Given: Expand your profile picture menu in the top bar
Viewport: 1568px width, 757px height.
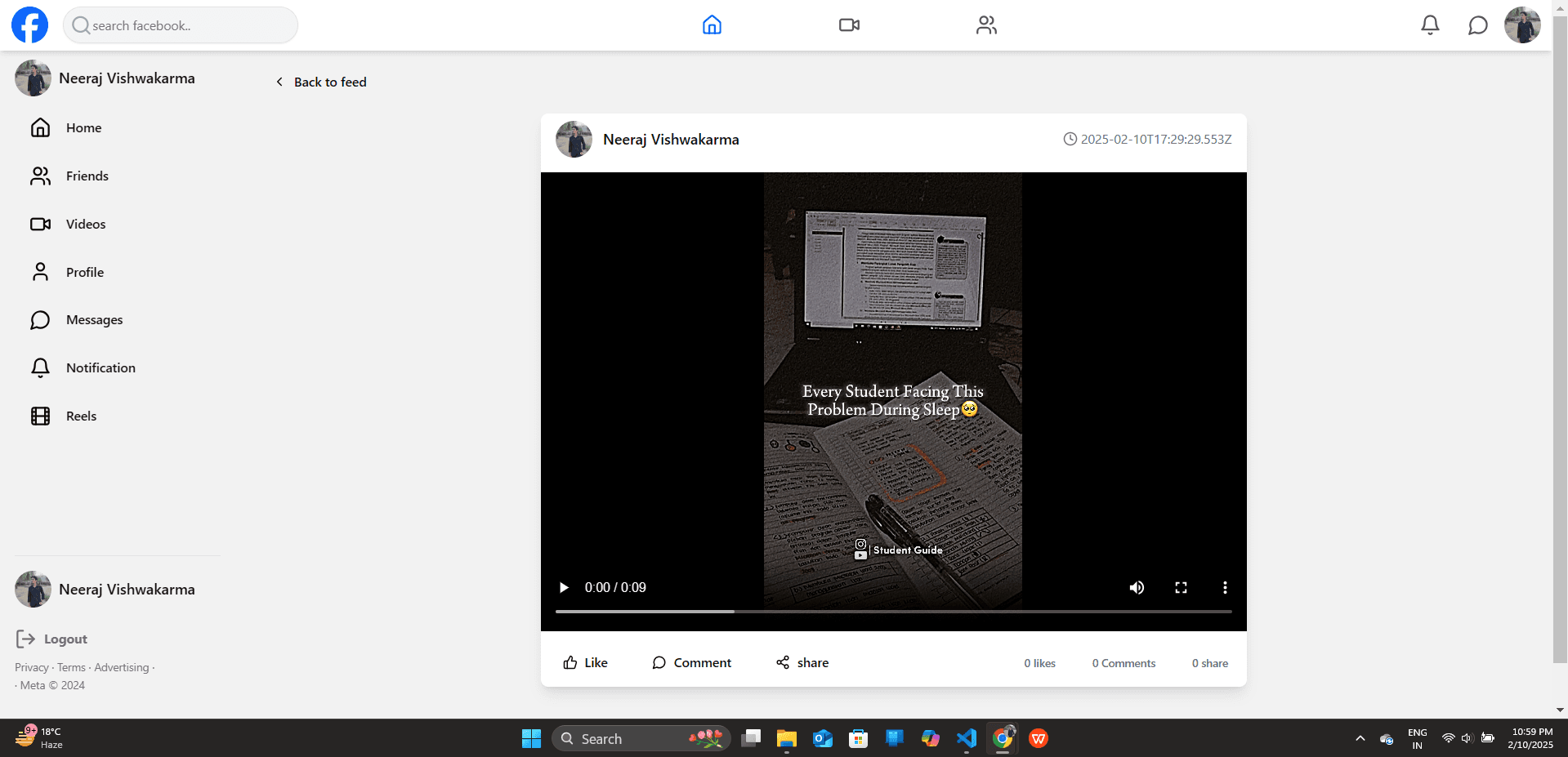Looking at the screenshot, I should click(1521, 24).
